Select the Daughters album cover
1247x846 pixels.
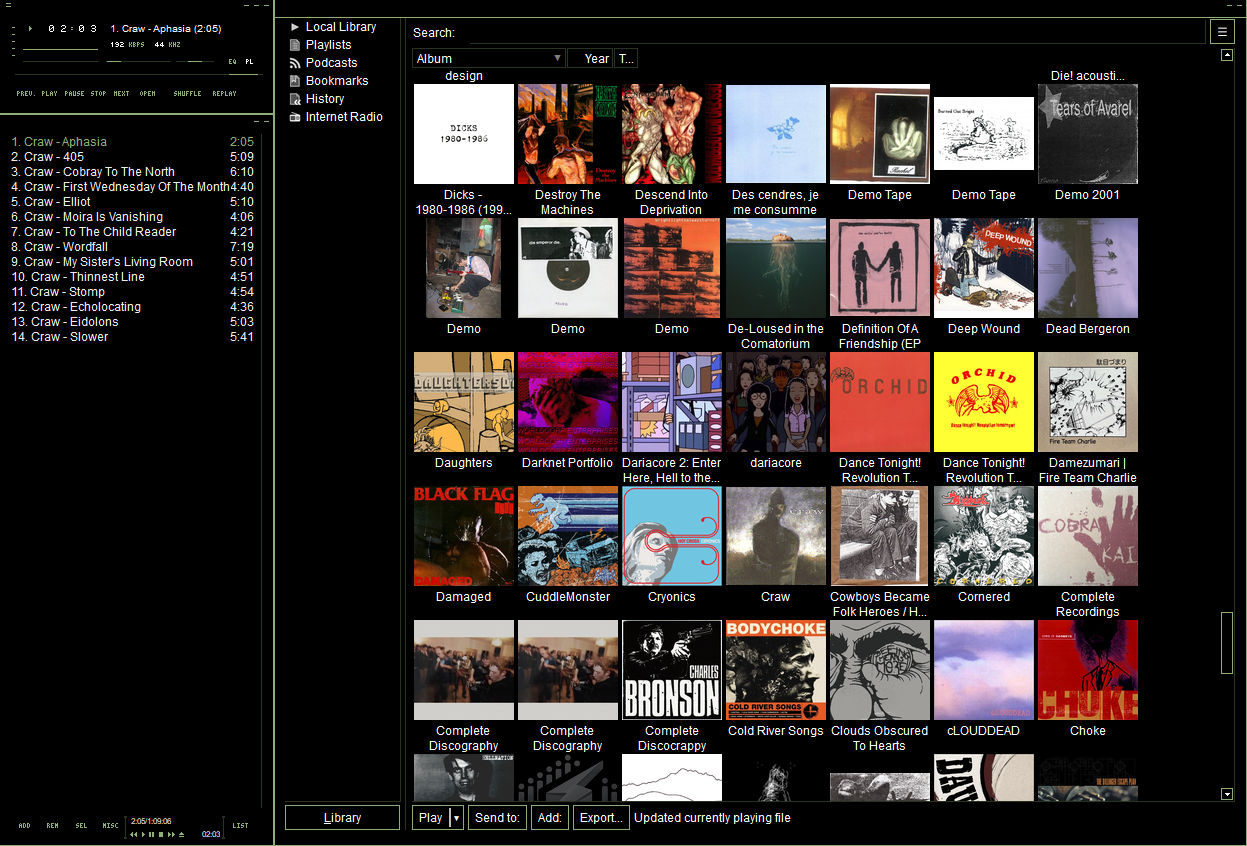464,402
